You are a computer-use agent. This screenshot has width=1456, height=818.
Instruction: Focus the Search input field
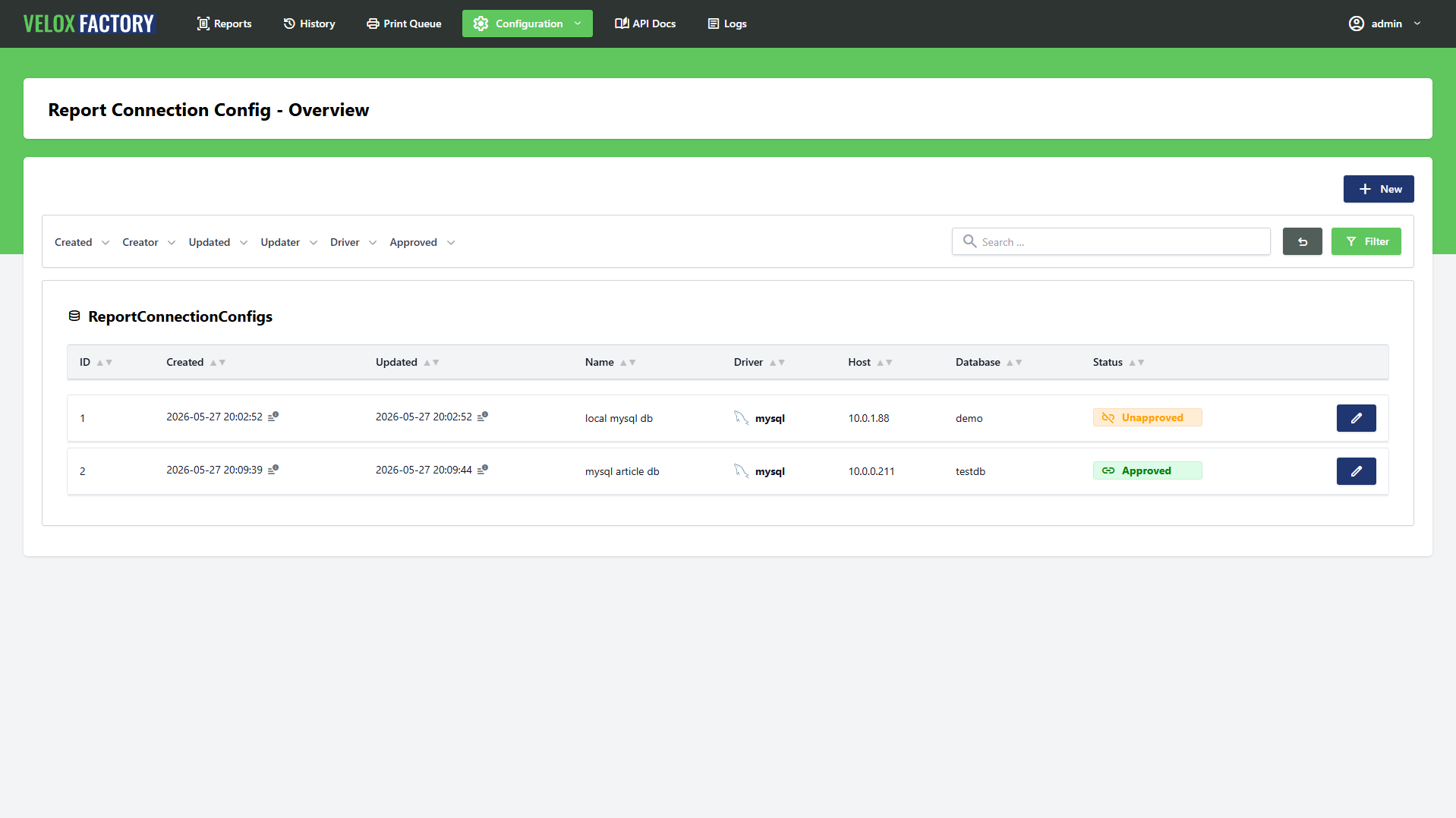(1111, 241)
